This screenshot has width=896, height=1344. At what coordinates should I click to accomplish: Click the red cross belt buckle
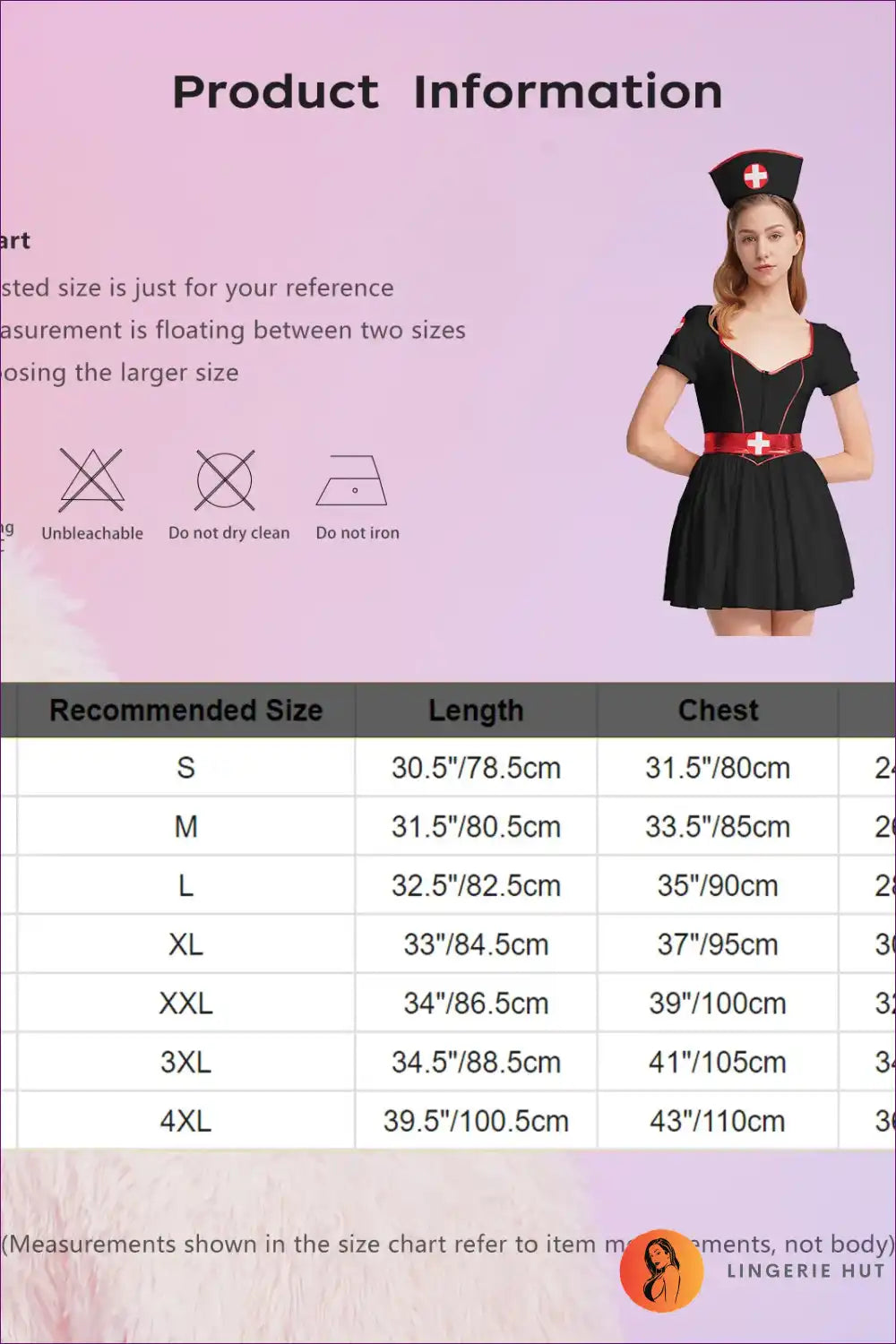[758, 443]
